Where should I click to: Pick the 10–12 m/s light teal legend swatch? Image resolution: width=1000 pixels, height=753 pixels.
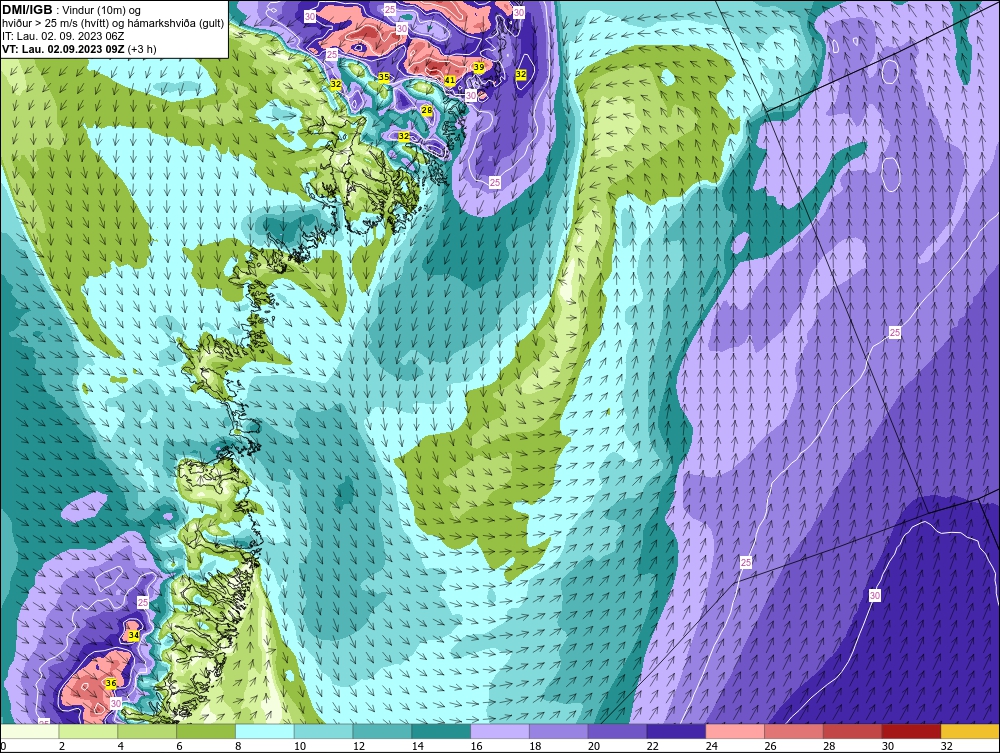pos(323,731)
